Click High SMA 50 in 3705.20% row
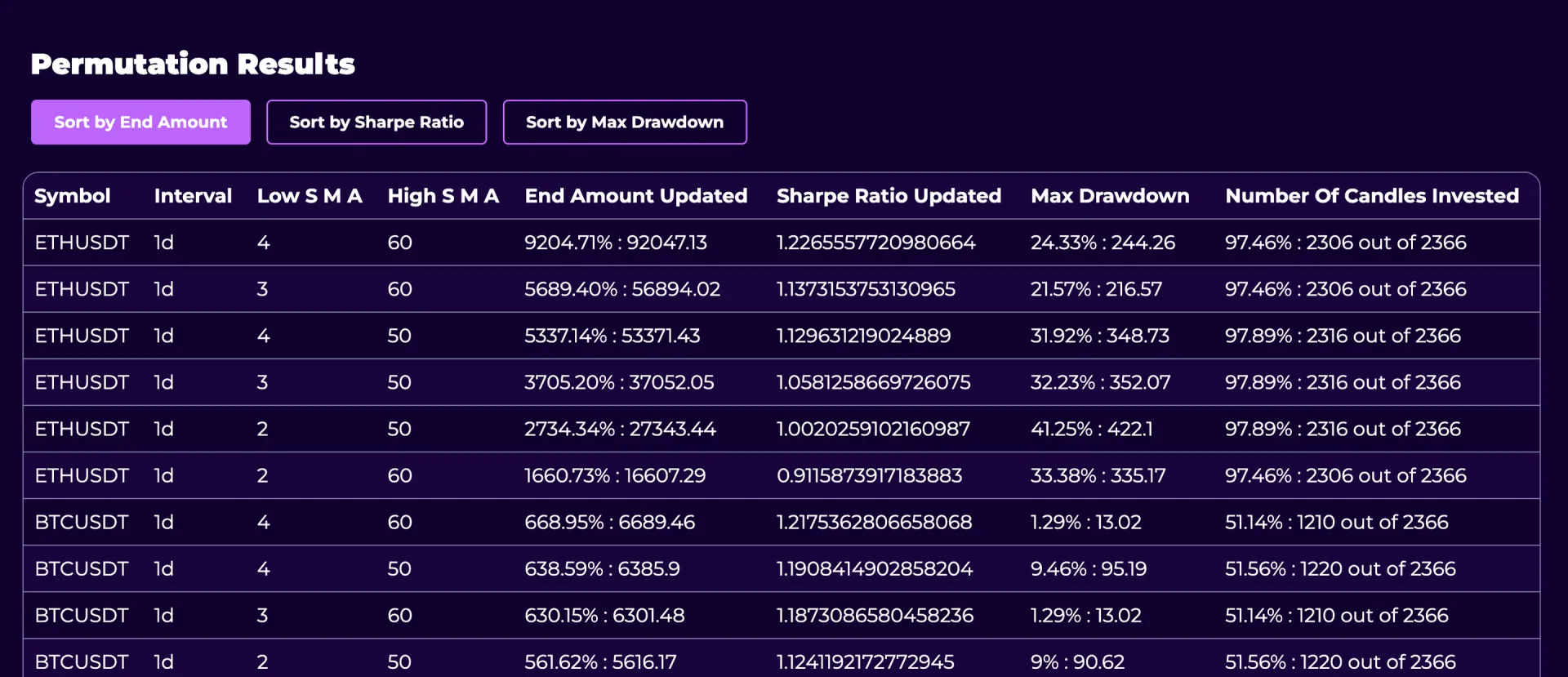 tap(399, 382)
